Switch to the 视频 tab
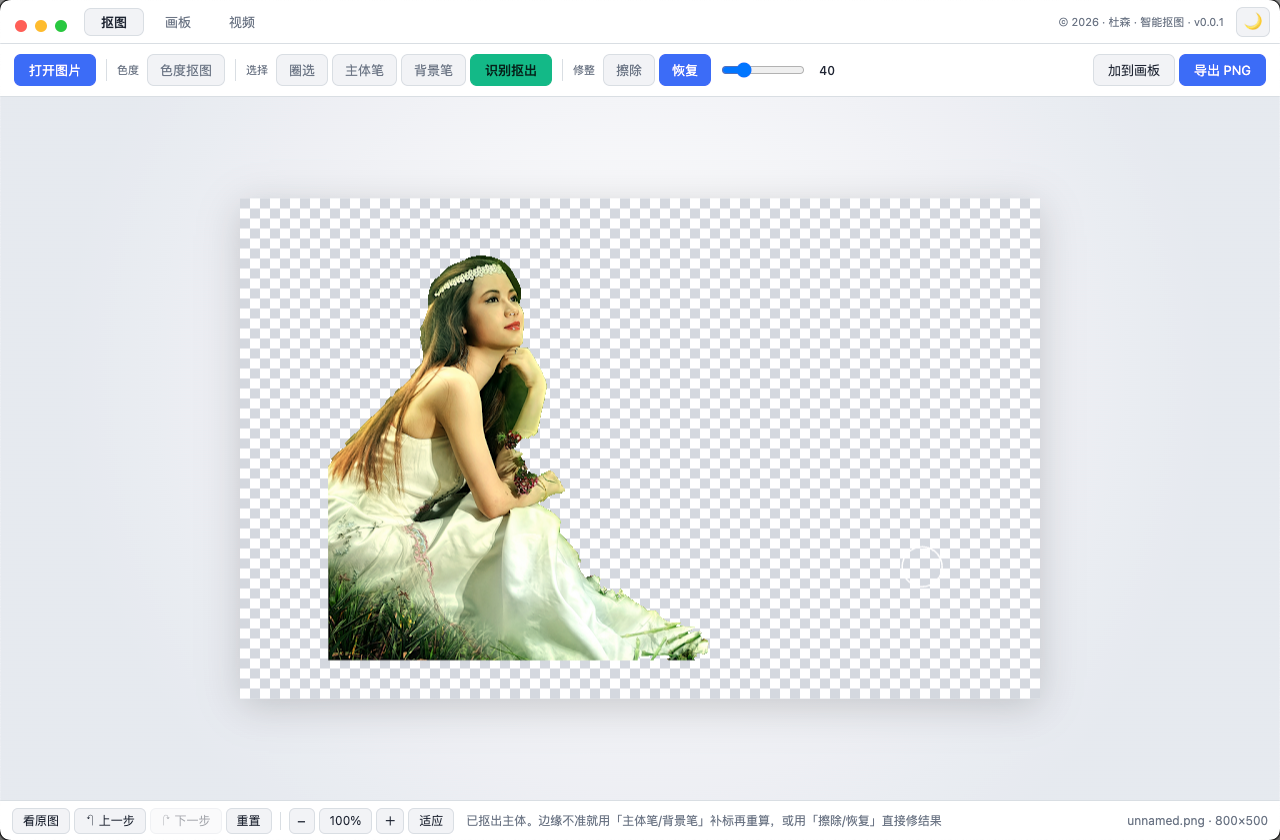 click(x=242, y=22)
